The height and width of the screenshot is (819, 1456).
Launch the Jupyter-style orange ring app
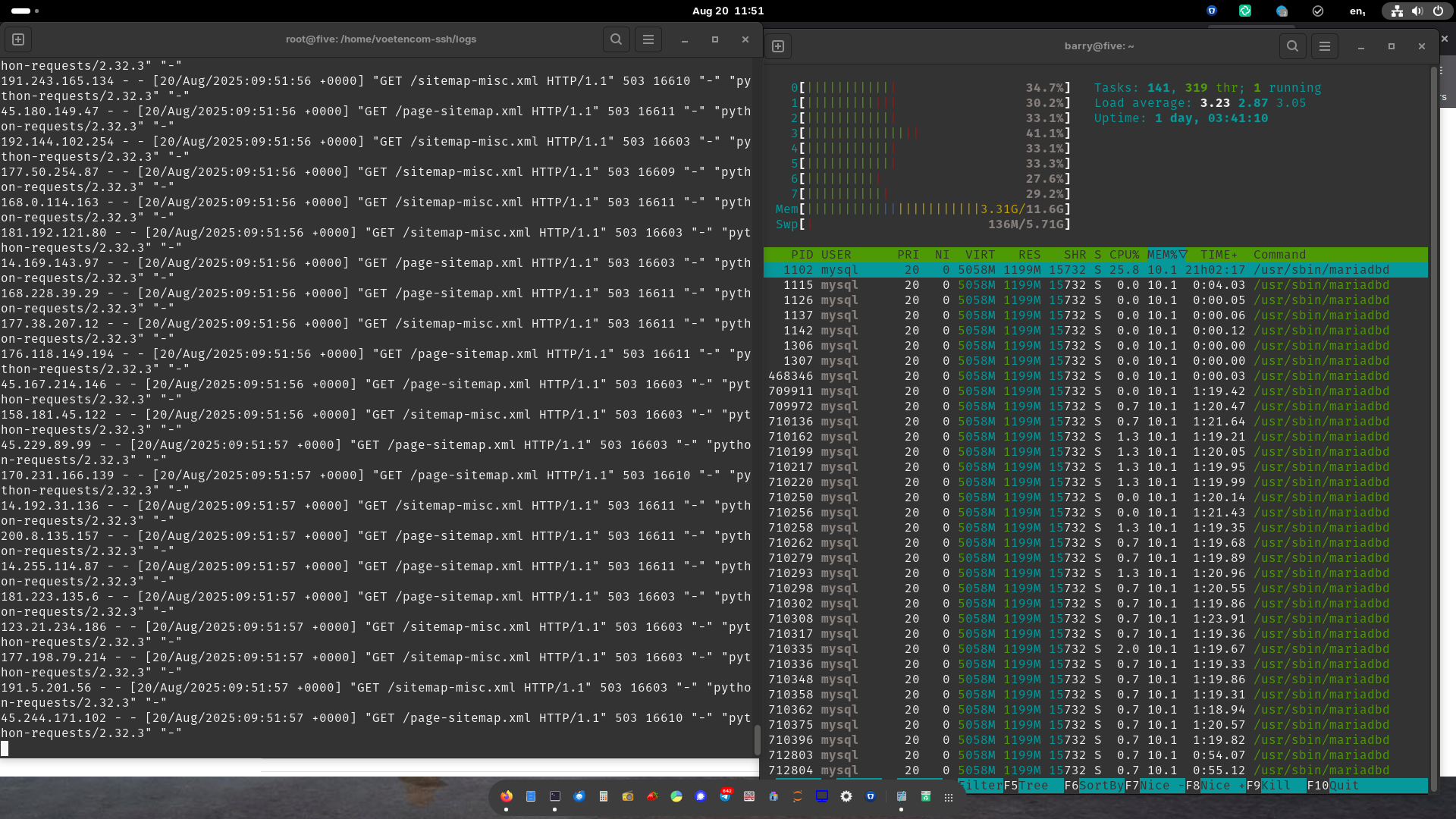pyautogui.click(x=798, y=796)
